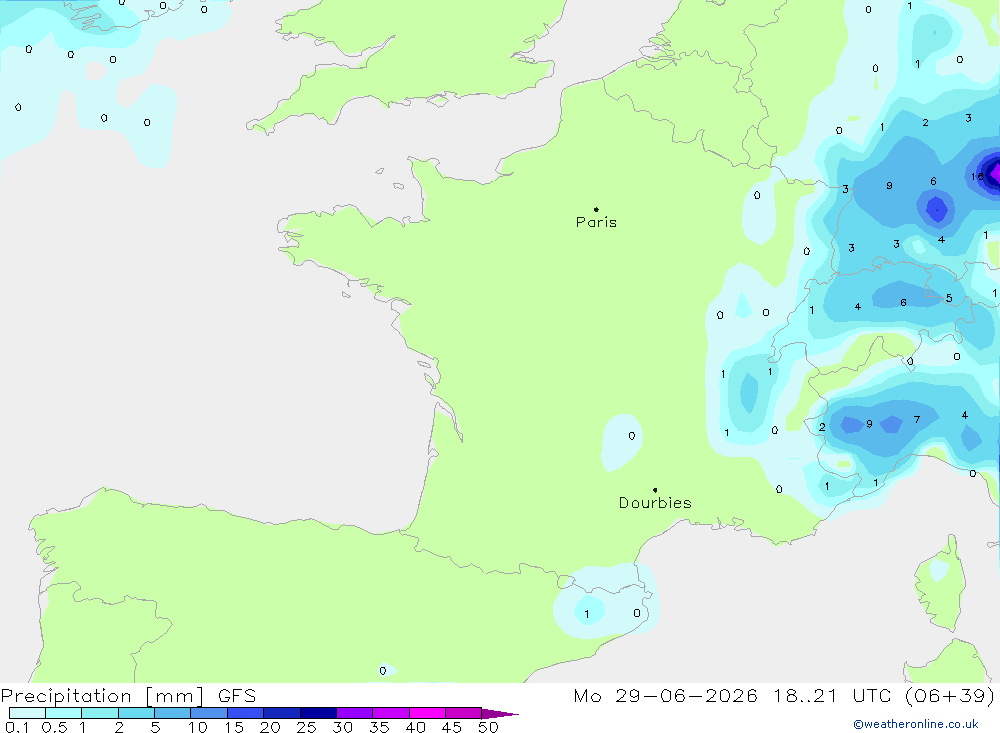Screen dimensions: 1000x733
Task: Click the Dourbies city label
Action: (655, 503)
